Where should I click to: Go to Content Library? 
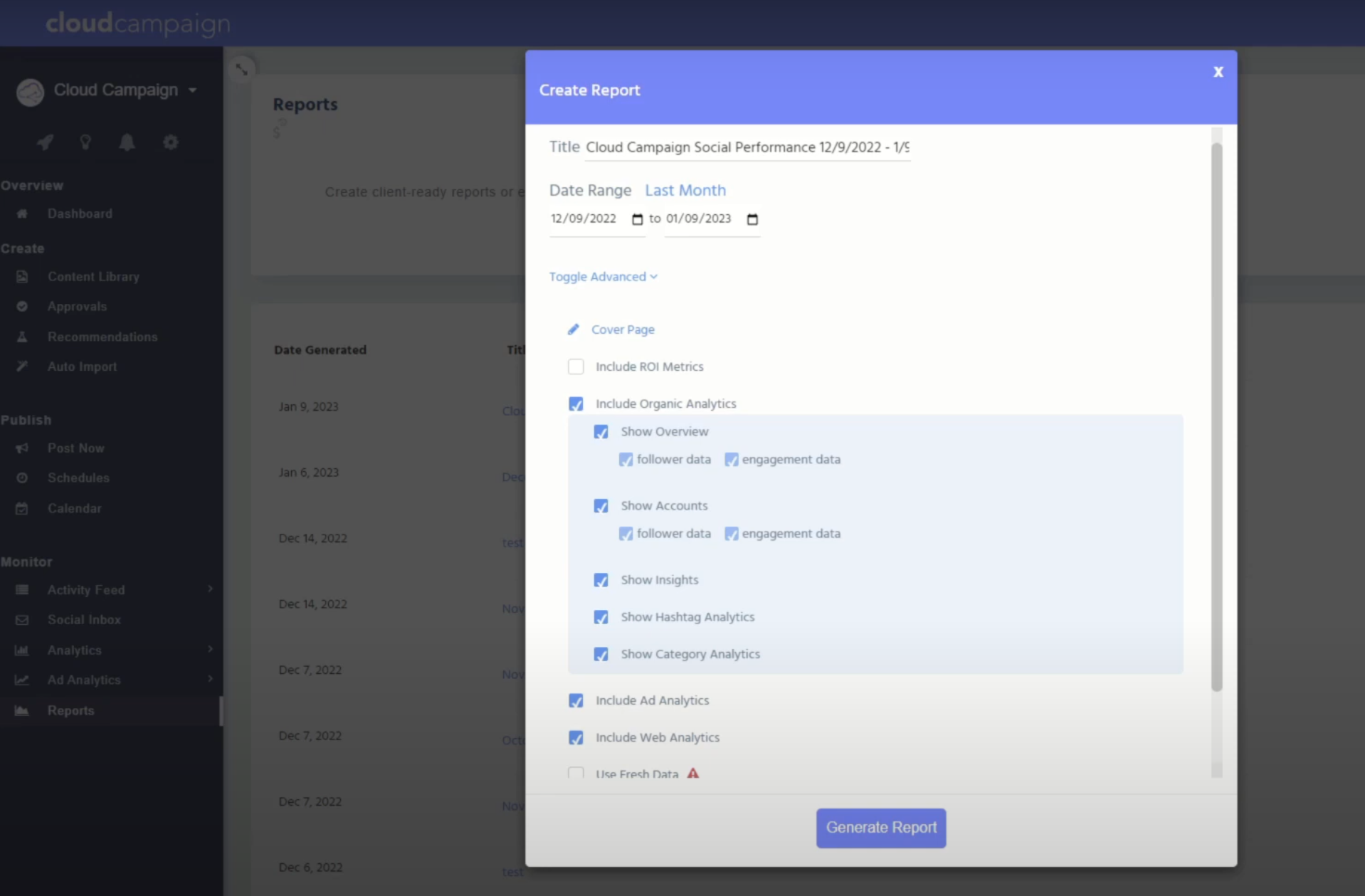(x=93, y=276)
